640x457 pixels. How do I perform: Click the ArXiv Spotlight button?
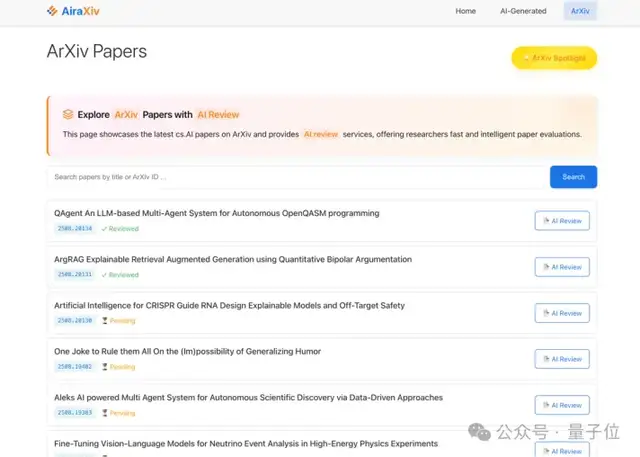point(554,58)
